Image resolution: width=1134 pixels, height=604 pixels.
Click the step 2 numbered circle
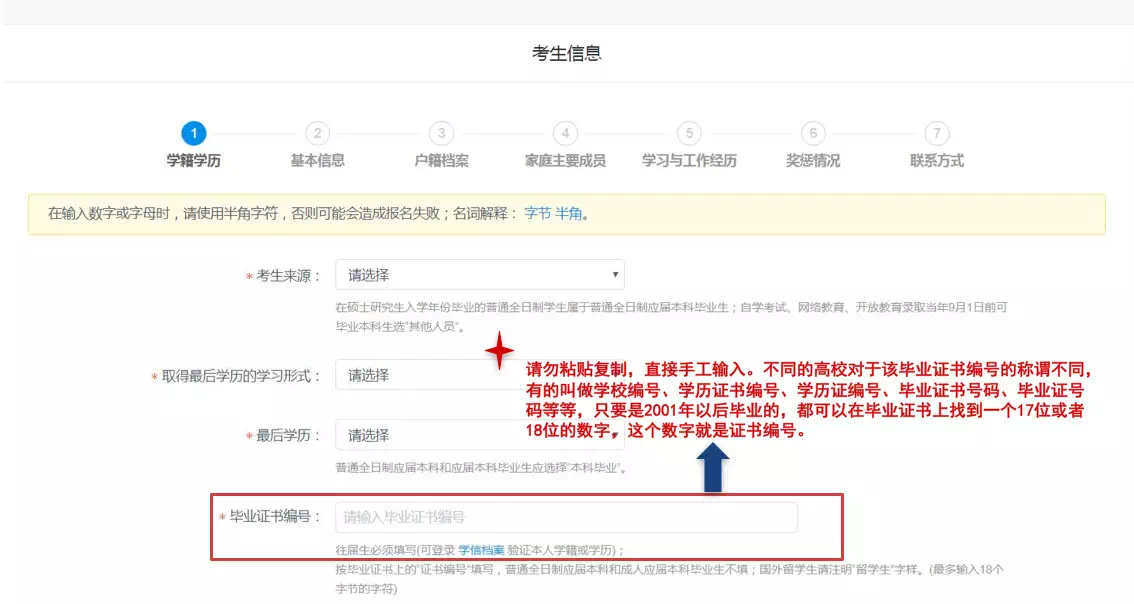(317, 134)
